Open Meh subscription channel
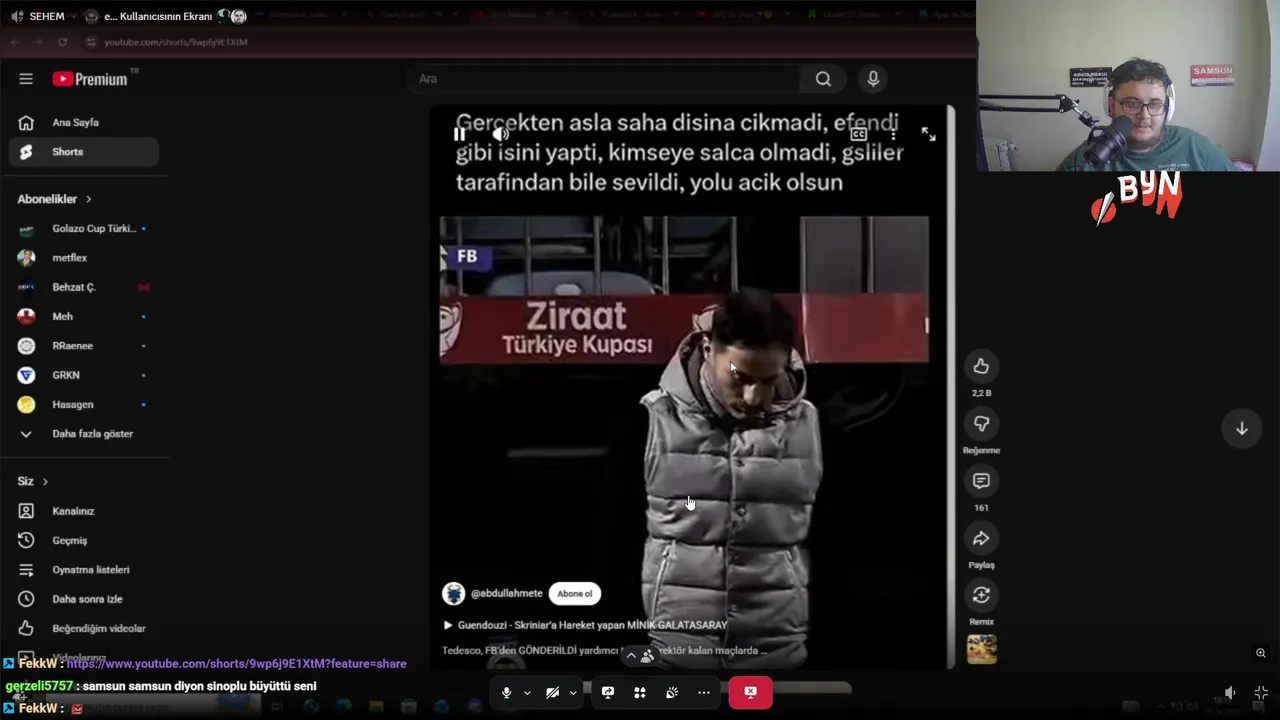Image resolution: width=1280 pixels, height=720 pixels. coord(83,316)
